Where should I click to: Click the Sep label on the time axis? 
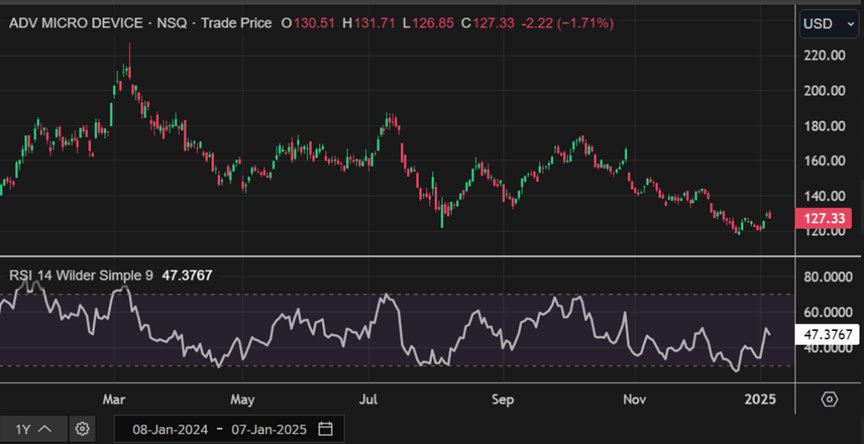(503, 399)
